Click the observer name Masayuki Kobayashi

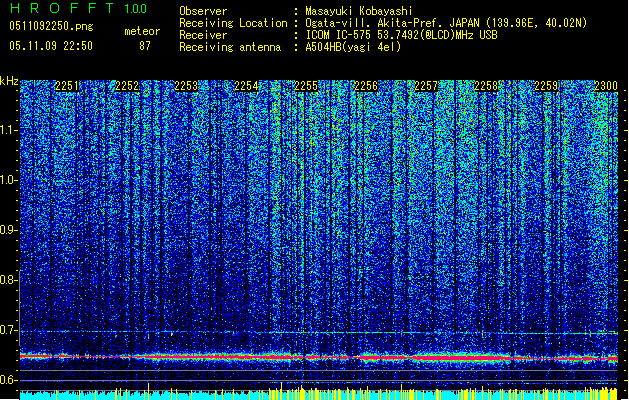click(359, 11)
